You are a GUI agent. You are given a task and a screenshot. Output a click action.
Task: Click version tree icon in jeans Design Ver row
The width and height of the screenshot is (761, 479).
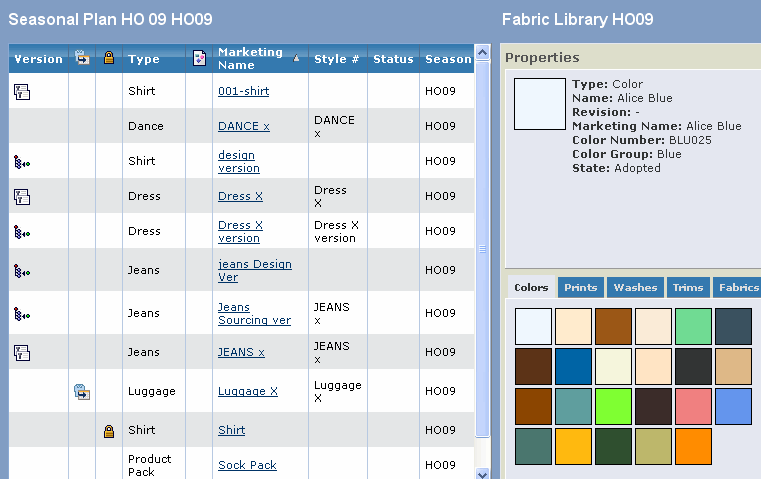click(x=22, y=271)
